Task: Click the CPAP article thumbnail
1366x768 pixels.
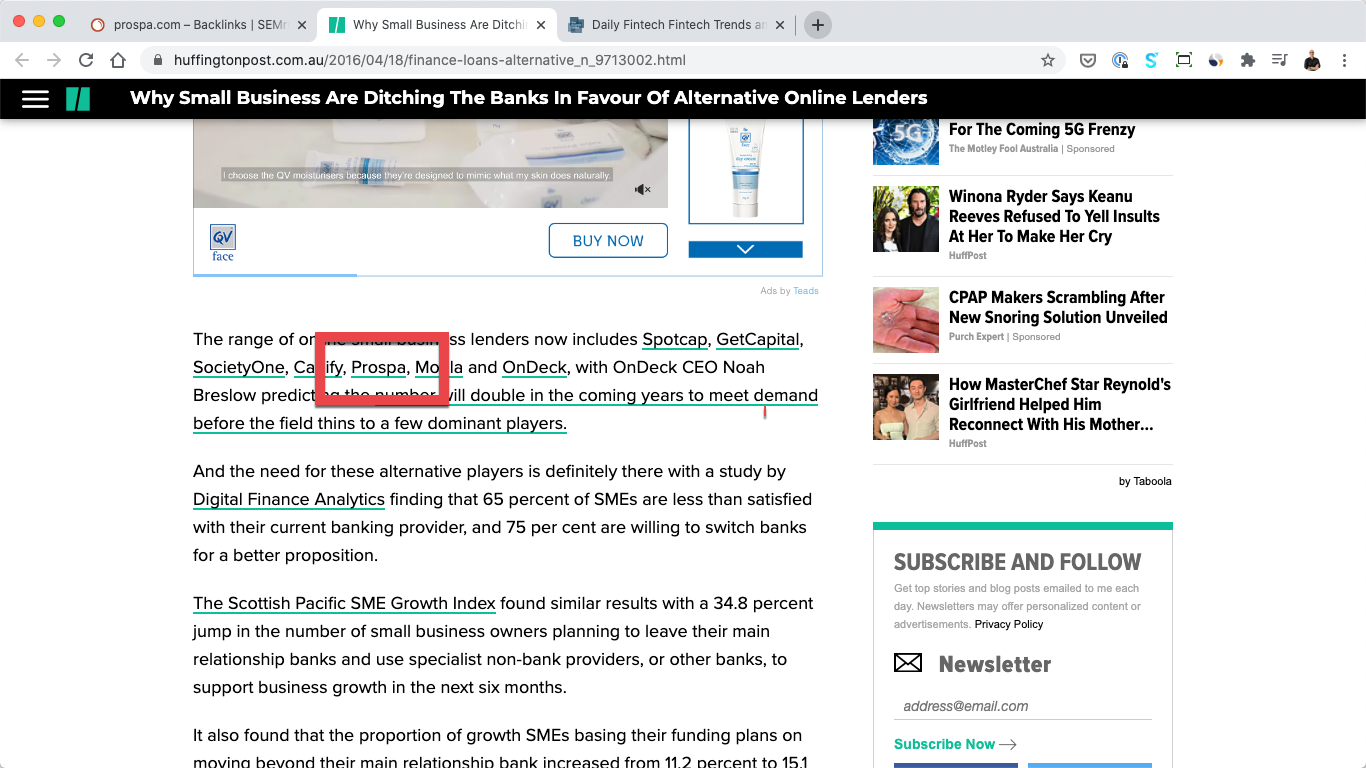Action: pos(906,320)
